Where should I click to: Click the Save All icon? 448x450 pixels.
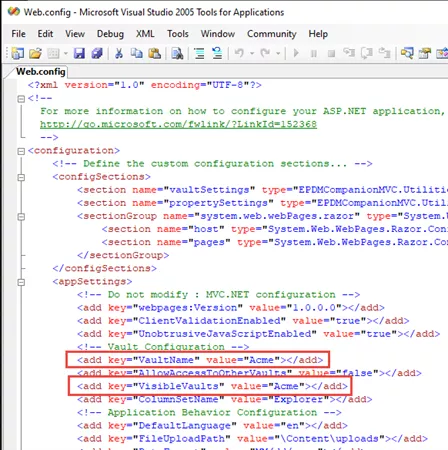pos(97,53)
